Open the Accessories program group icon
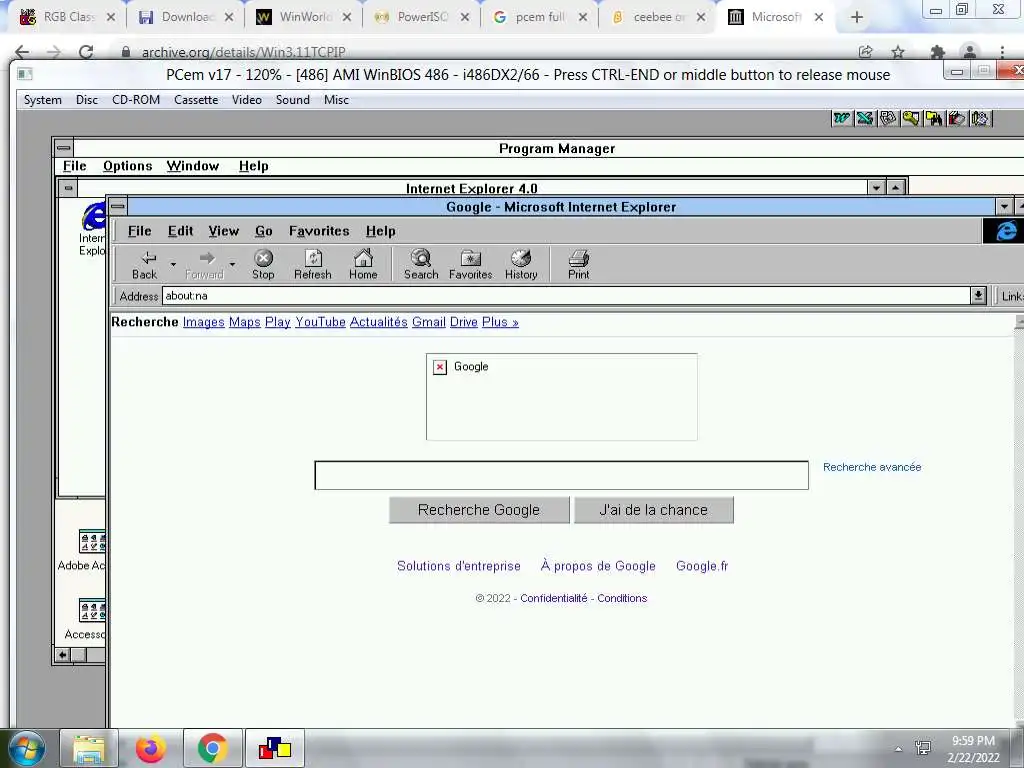The image size is (1024, 768). [x=92, y=611]
